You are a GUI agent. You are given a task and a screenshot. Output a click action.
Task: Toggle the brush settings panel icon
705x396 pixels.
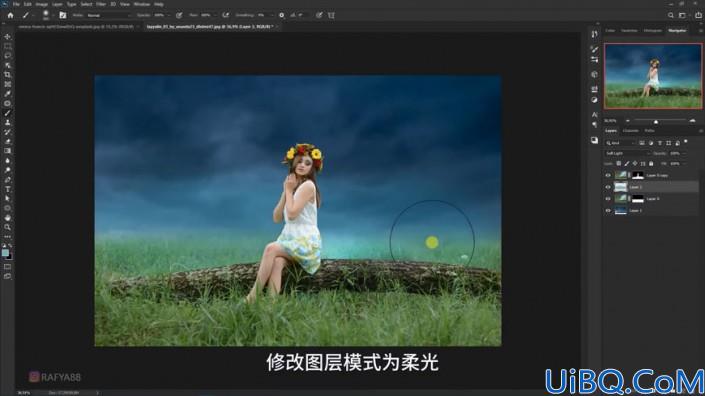pos(62,15)
